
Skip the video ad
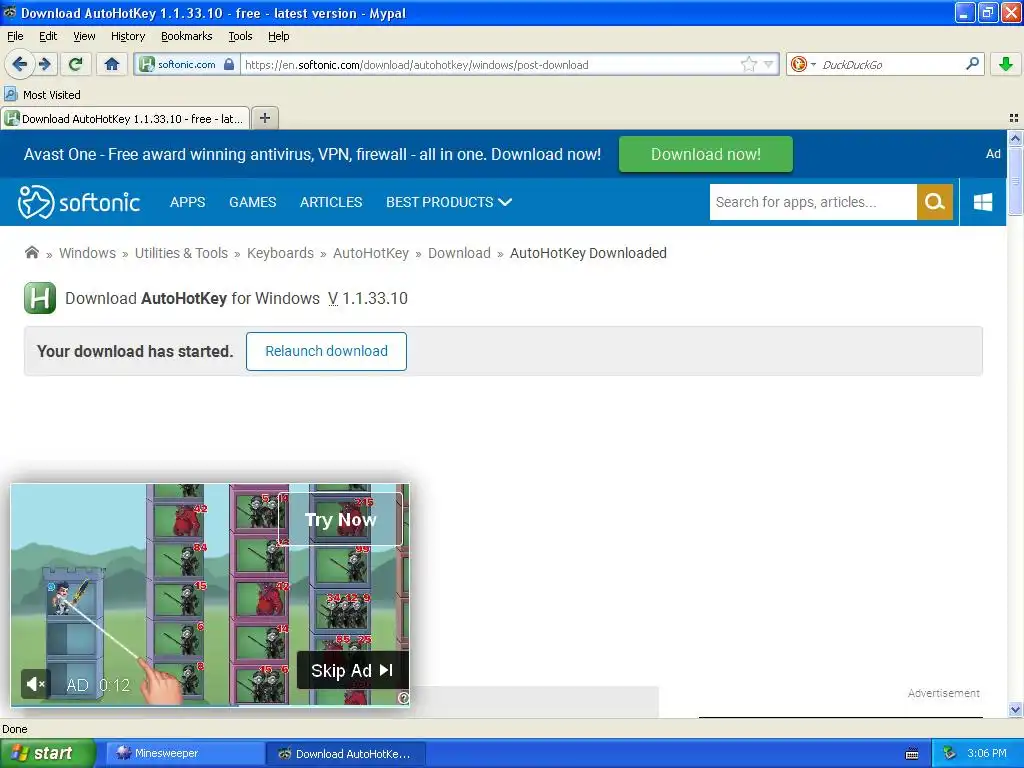point(353,670)
